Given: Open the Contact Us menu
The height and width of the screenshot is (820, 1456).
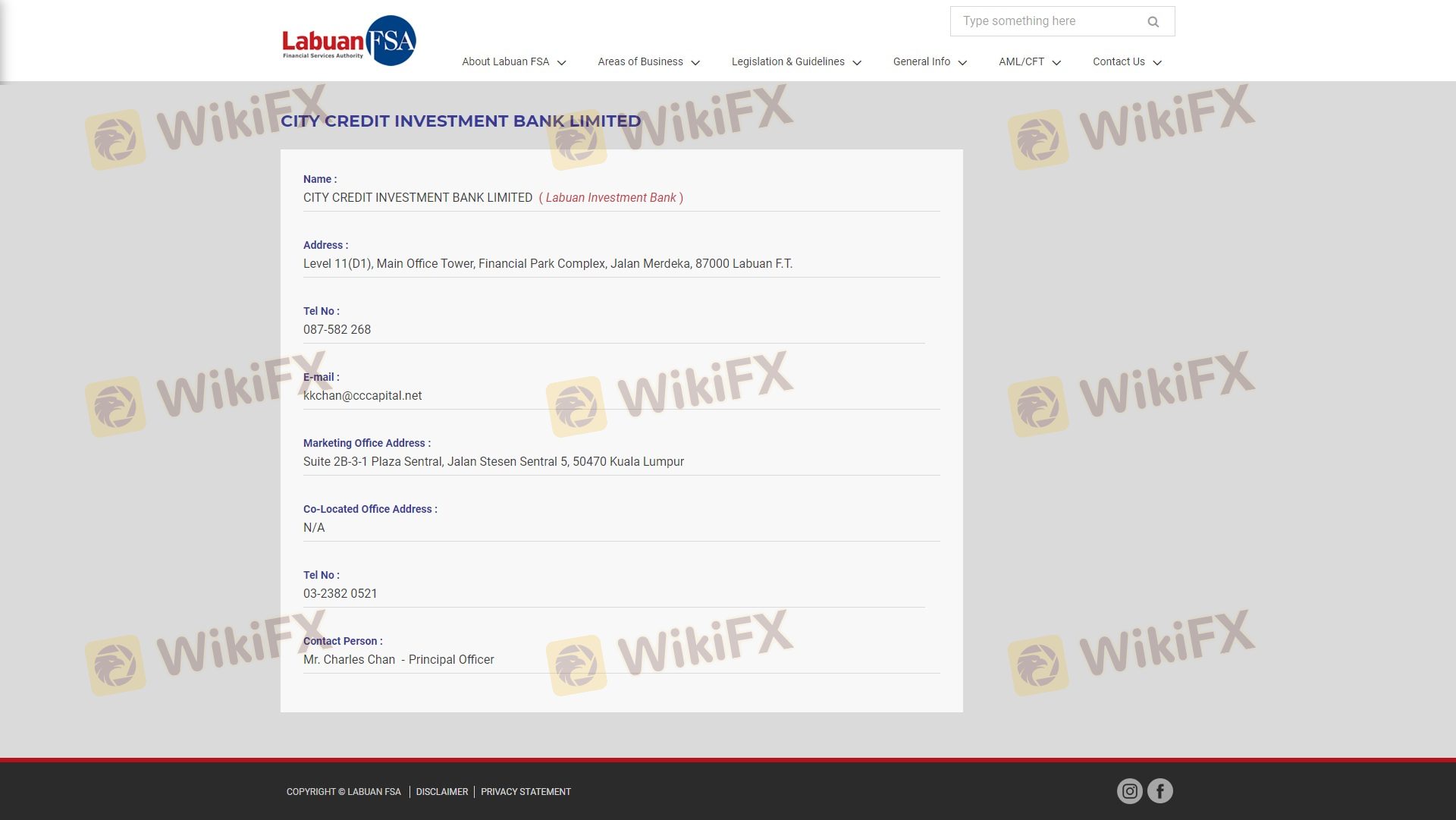Looking at the screenshot, I should pos(1119,62).
